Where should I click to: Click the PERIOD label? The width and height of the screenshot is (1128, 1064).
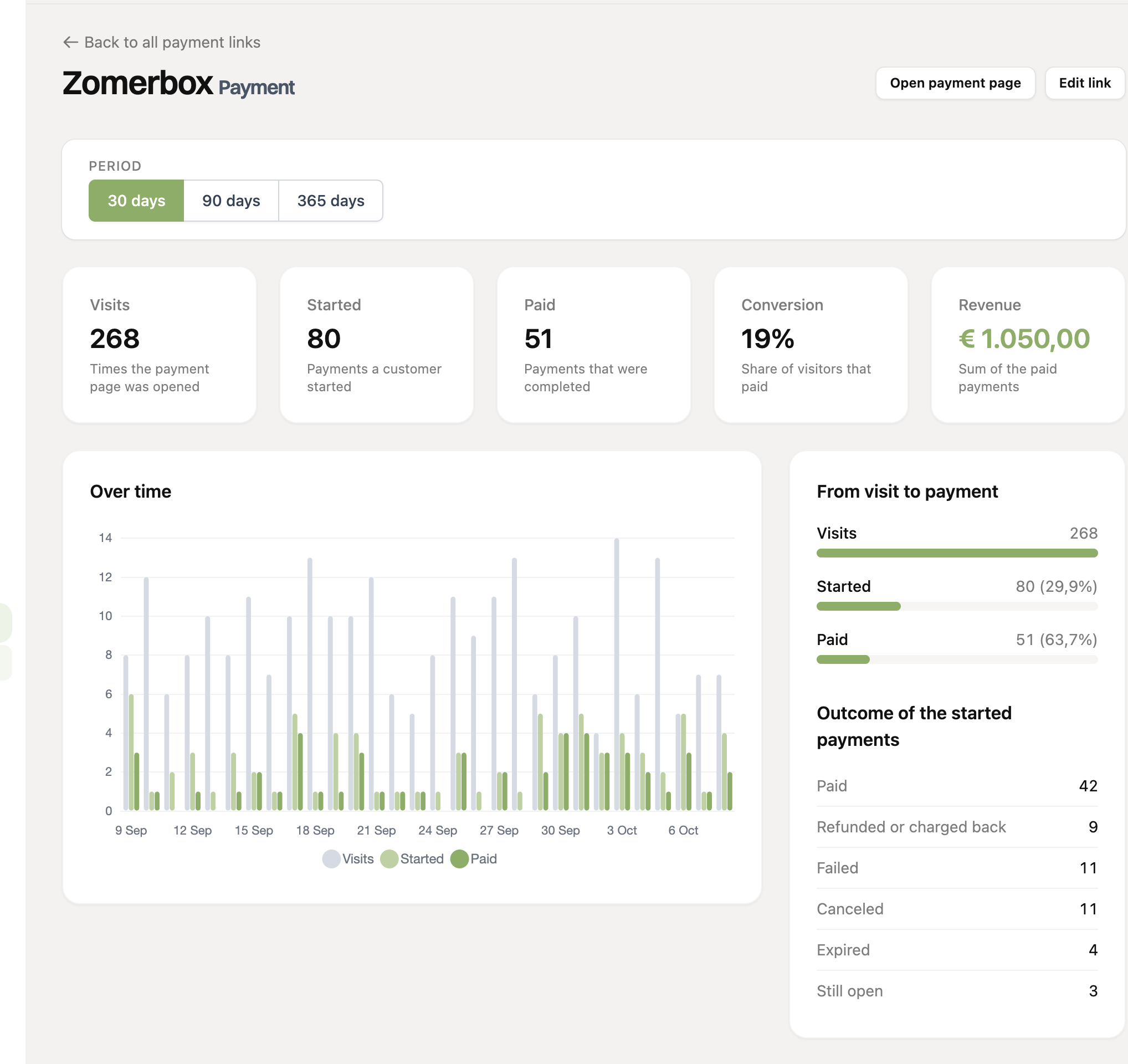click(x=115, y=166)
